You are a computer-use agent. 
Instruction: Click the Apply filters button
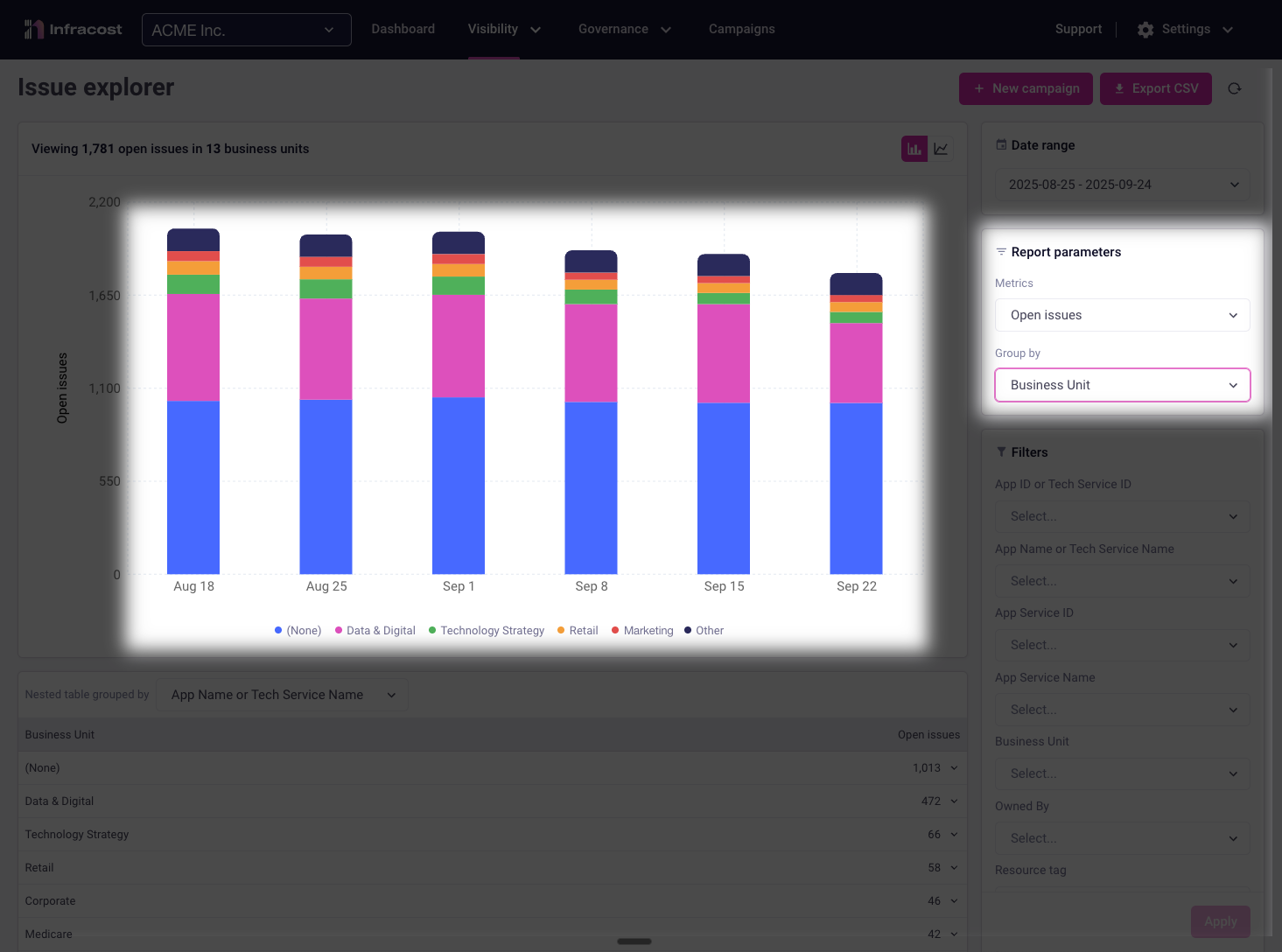point(1220,921)
